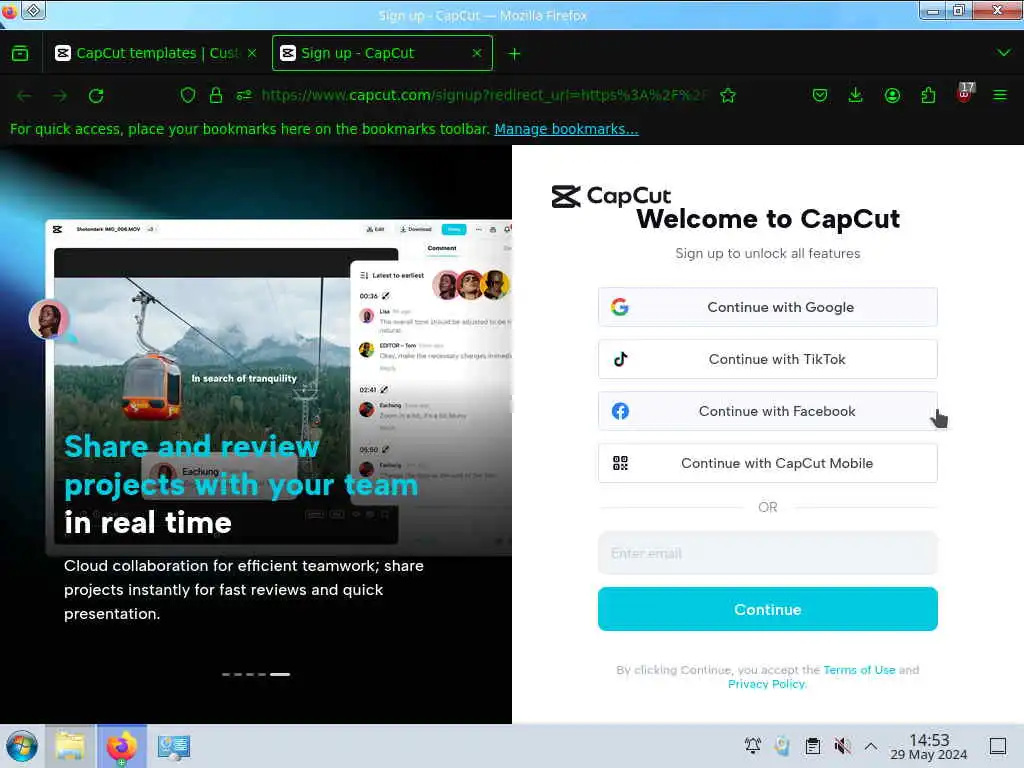Click the TikTok logo icon
Viewport: 1024px width, 768px height.
click(620, 359)
